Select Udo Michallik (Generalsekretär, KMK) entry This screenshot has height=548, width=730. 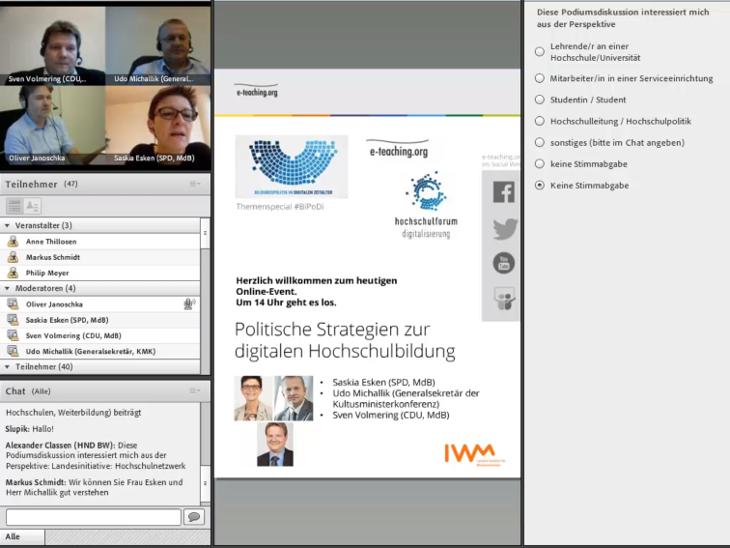100,351
